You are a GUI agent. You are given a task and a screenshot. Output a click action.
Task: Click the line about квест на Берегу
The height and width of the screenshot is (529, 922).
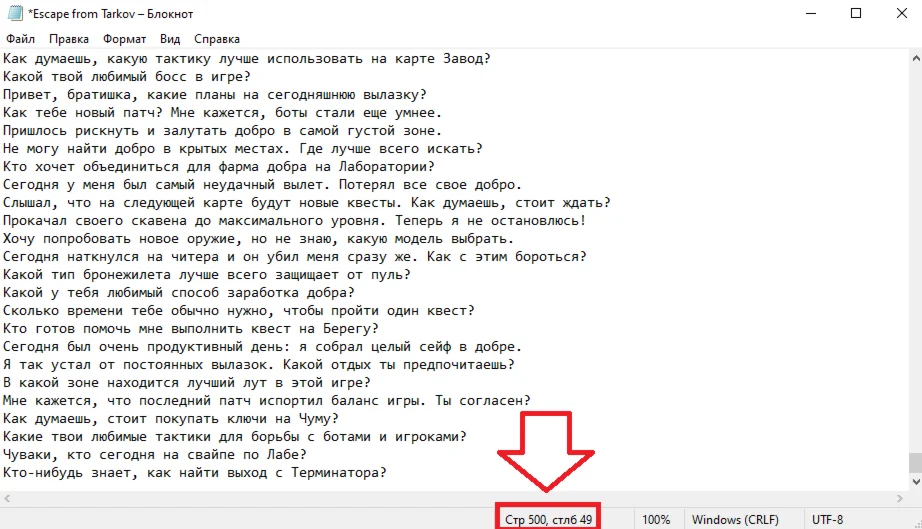click(x=191, y=329)
